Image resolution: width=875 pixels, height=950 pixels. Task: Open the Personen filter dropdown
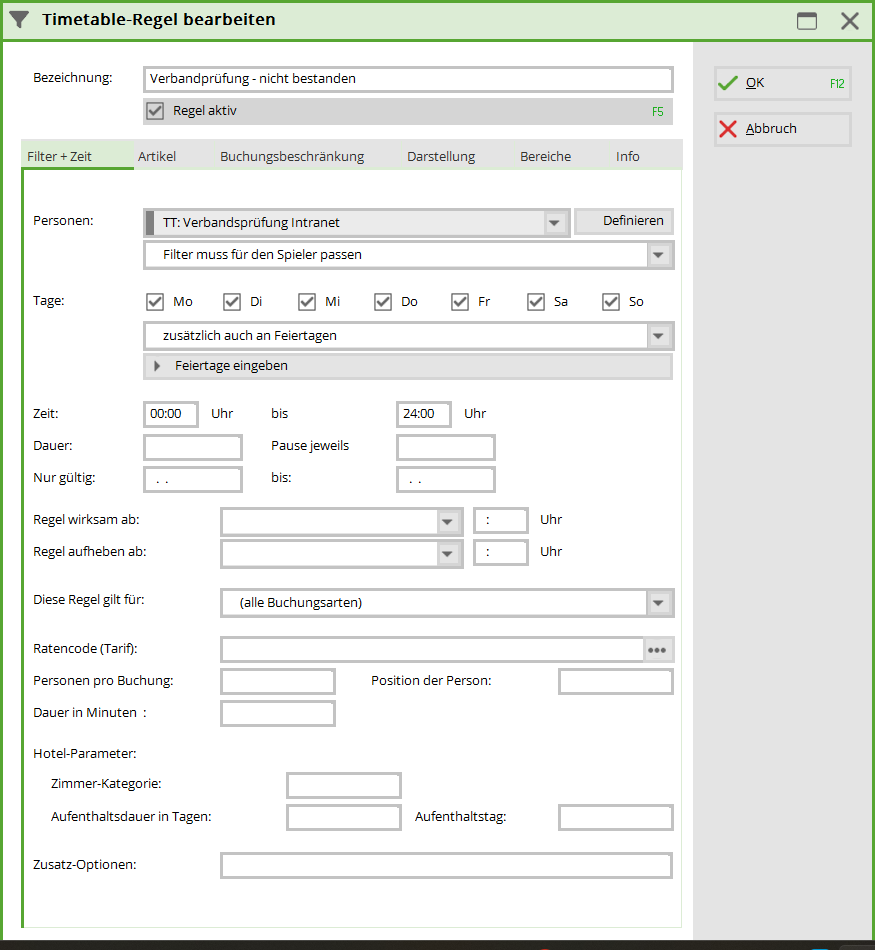coord(555,223)
